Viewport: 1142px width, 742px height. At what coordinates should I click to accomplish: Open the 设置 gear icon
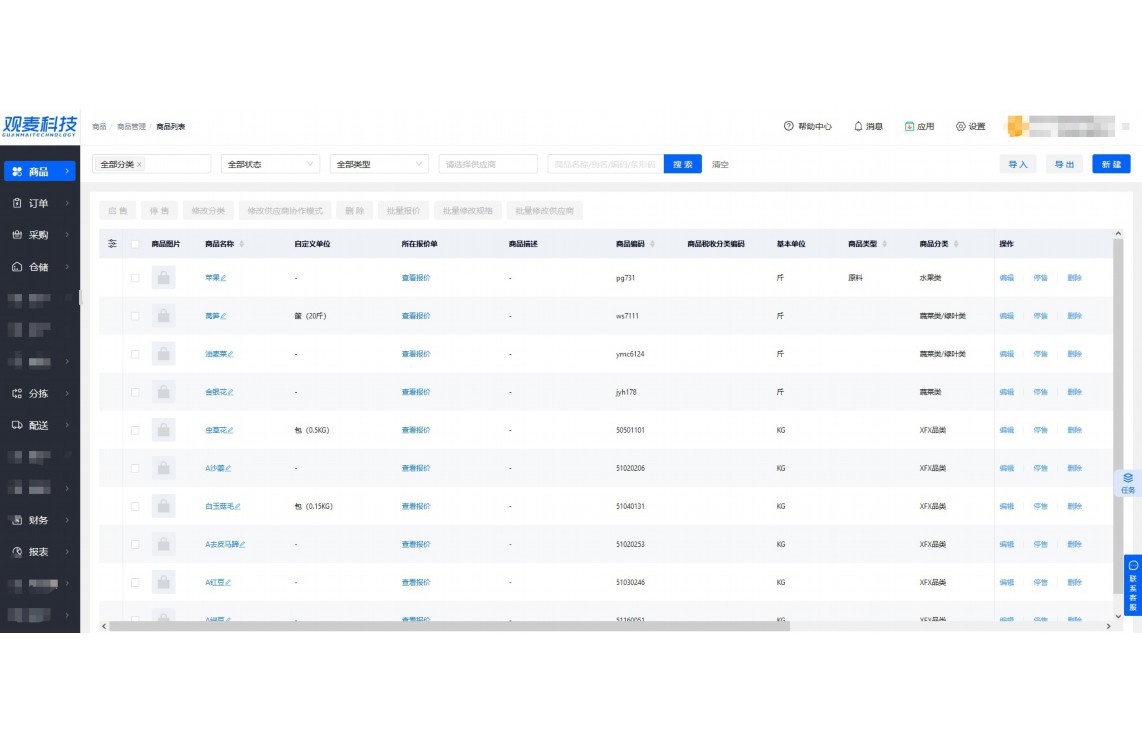coord(961,127)
